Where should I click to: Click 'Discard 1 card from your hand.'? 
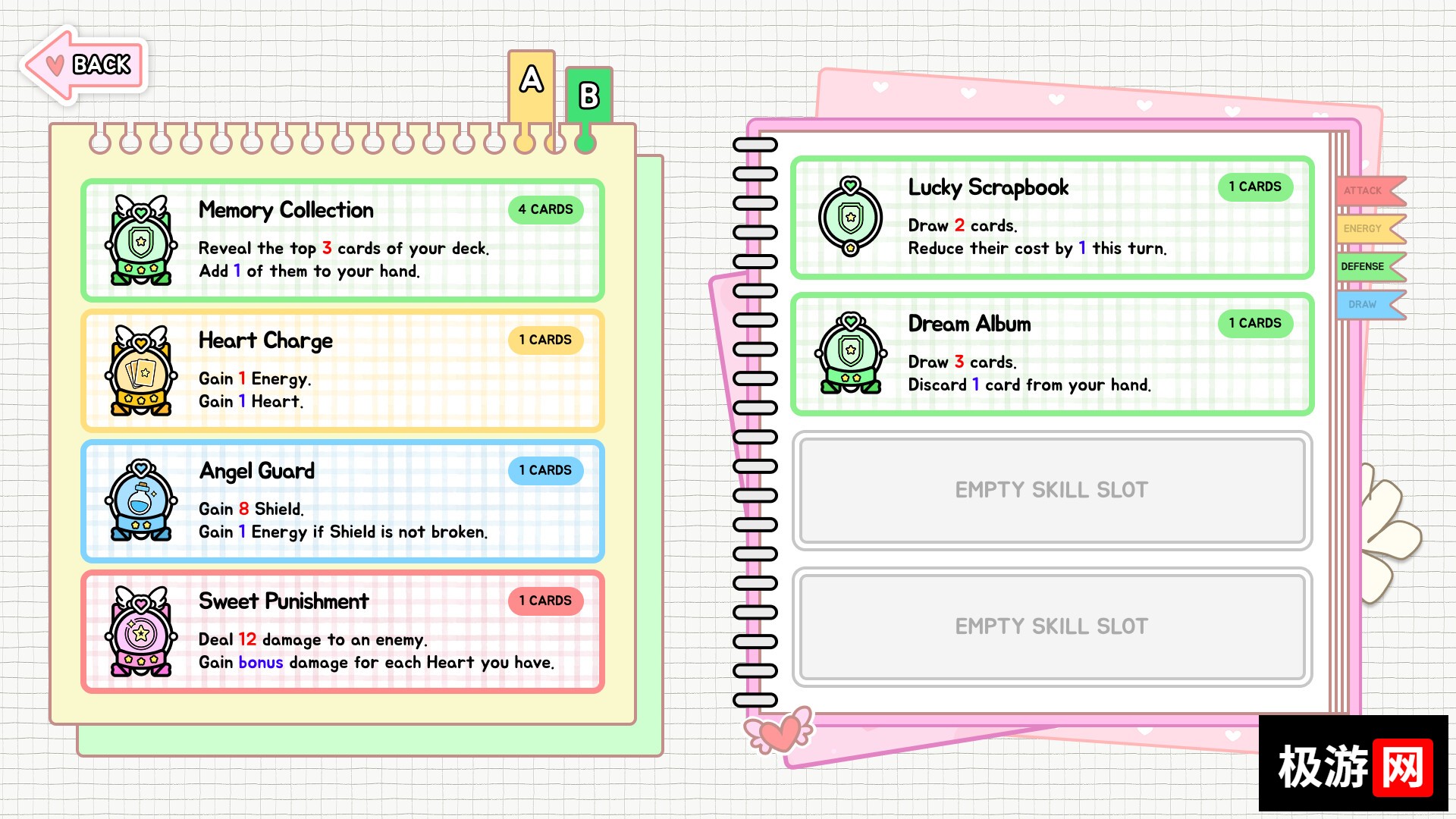pyautogui.click(x=1030, y=385)
